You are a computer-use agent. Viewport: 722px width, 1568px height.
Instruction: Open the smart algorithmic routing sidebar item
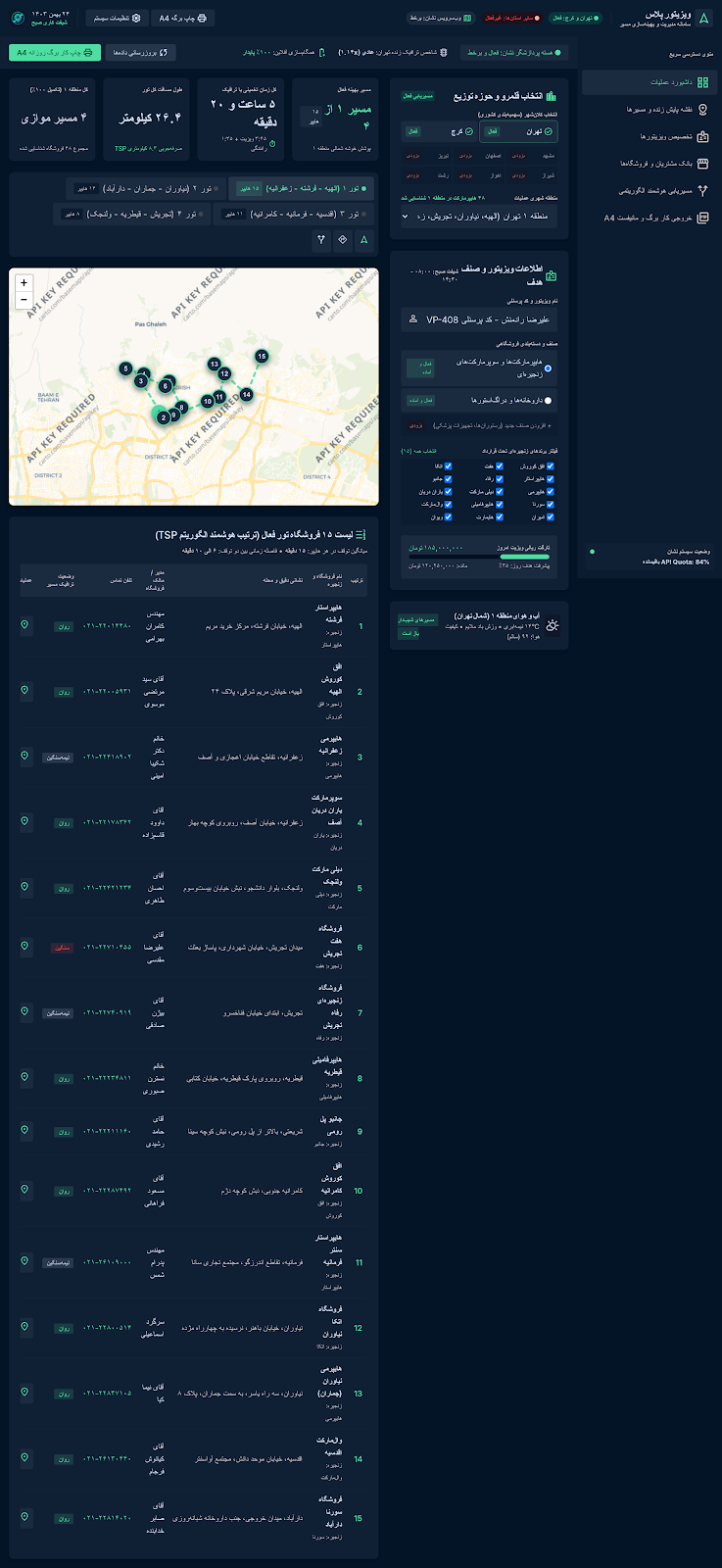tap(648, 191)
